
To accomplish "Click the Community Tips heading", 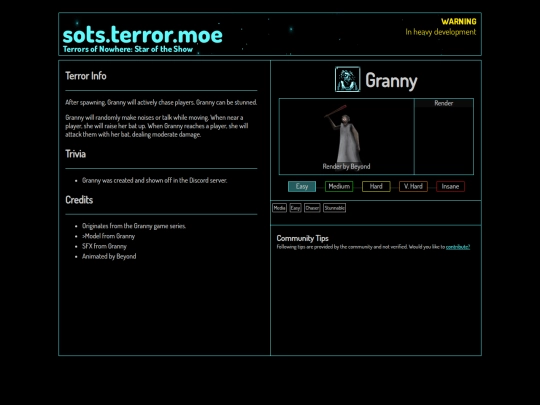I will [x=302, y=238].
